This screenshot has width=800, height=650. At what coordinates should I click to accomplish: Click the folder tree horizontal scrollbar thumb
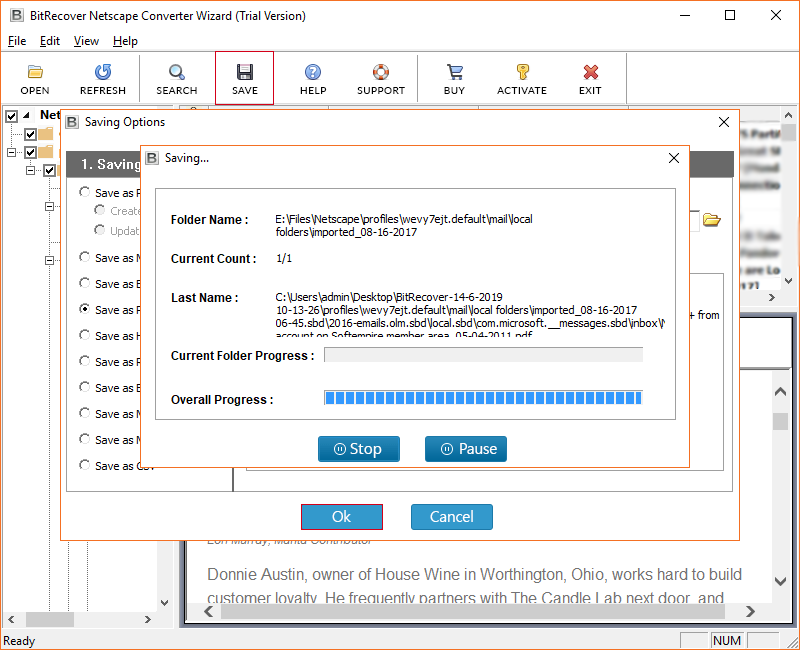pyautogui.click(x=50, y=619)
